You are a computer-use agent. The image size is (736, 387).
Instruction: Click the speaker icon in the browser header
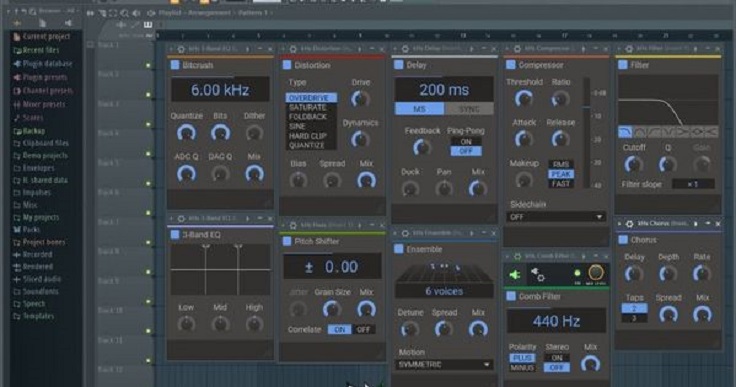tap(69, 23)
